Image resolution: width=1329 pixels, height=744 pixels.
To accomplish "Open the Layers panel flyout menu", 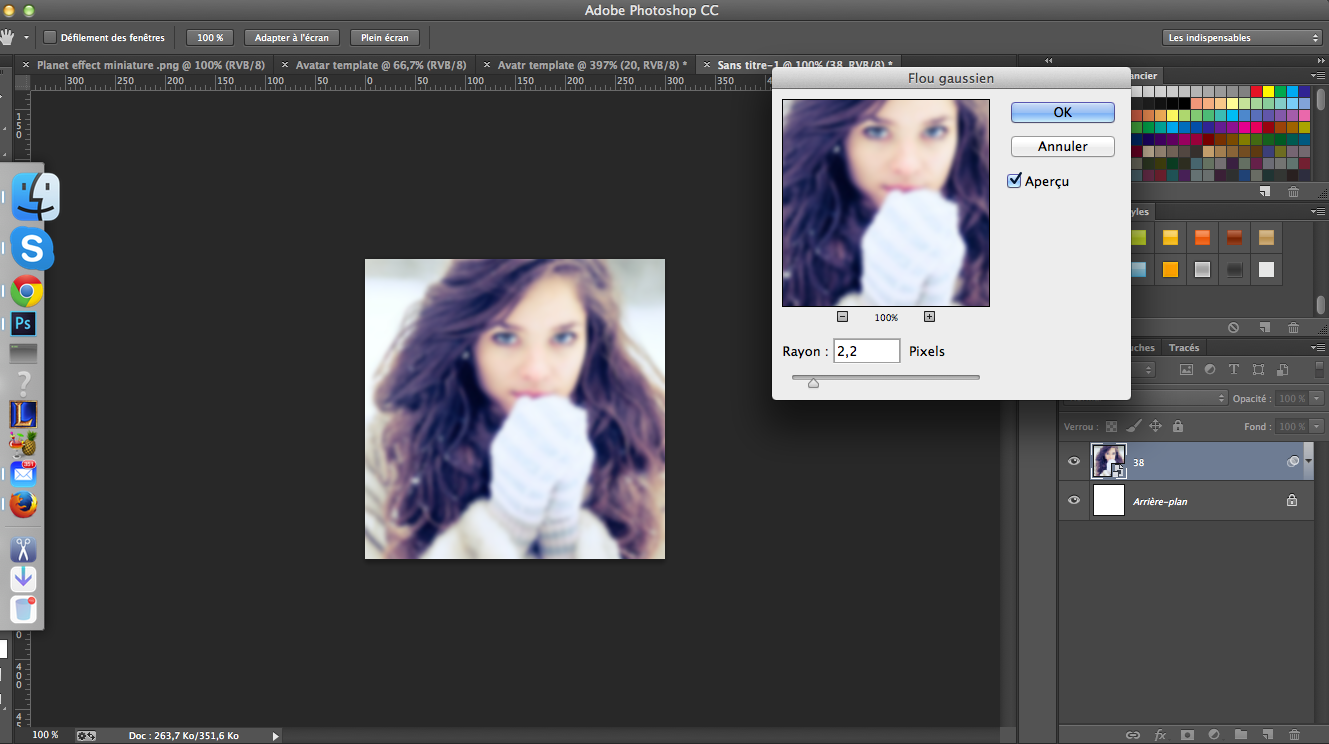I will [x=1319, y=348].
